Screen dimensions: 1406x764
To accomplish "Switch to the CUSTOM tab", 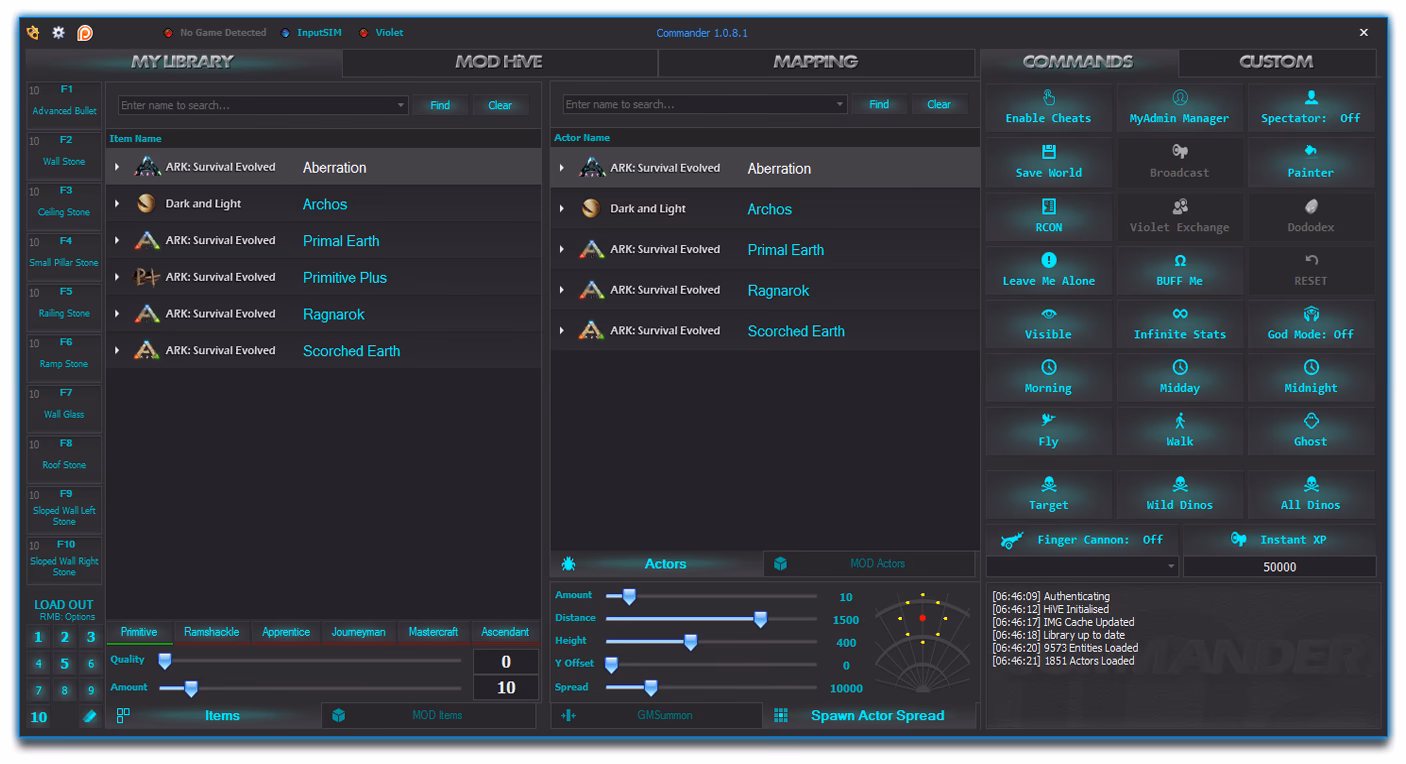I will (x=1276, y=62).
